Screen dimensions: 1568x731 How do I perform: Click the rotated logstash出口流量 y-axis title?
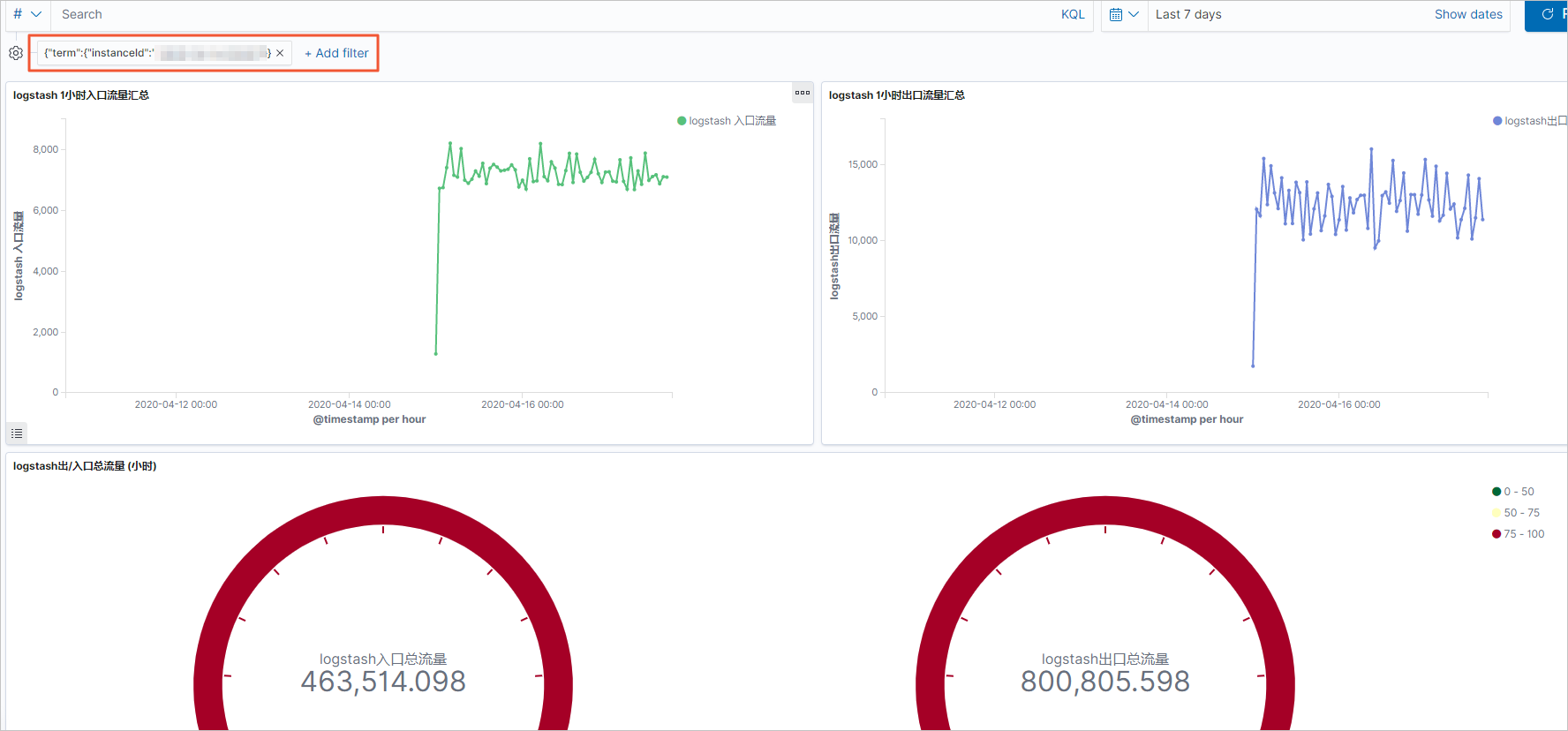[x=834, y=256]
